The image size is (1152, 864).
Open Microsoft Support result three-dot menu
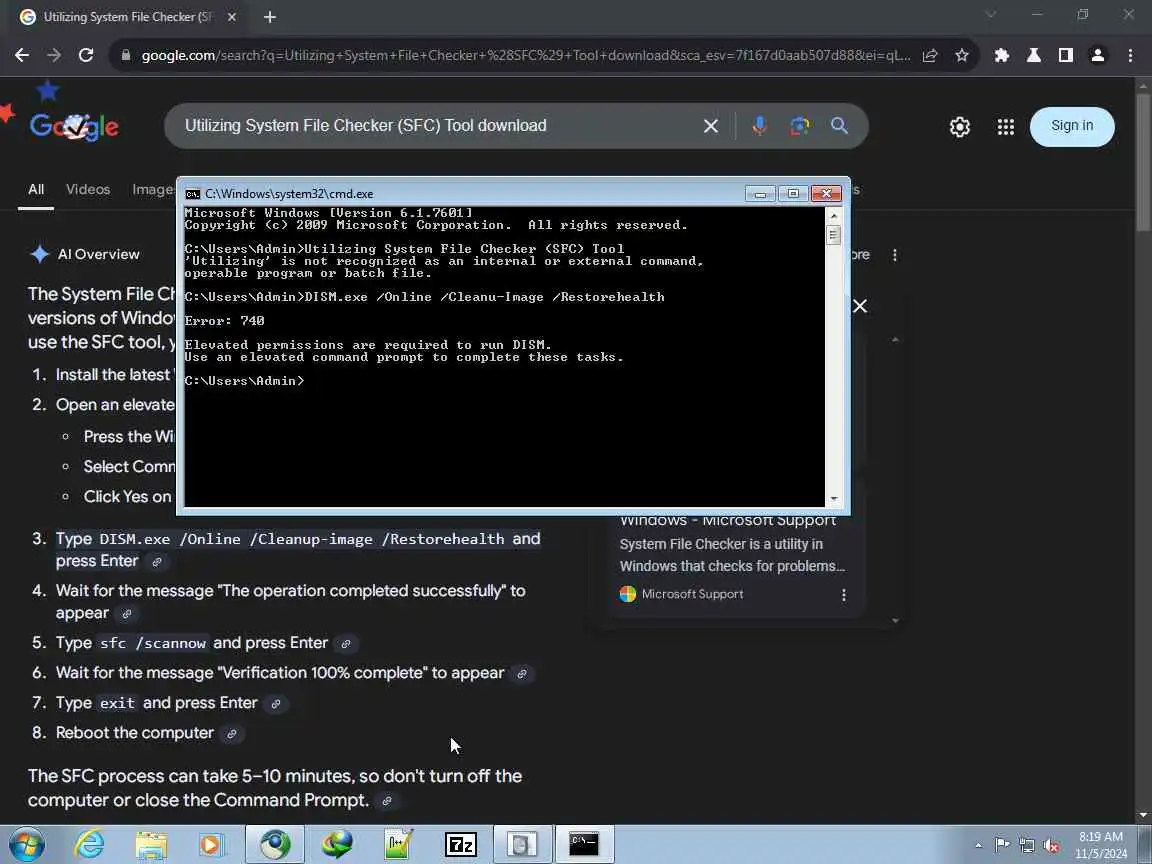[843, 594]
